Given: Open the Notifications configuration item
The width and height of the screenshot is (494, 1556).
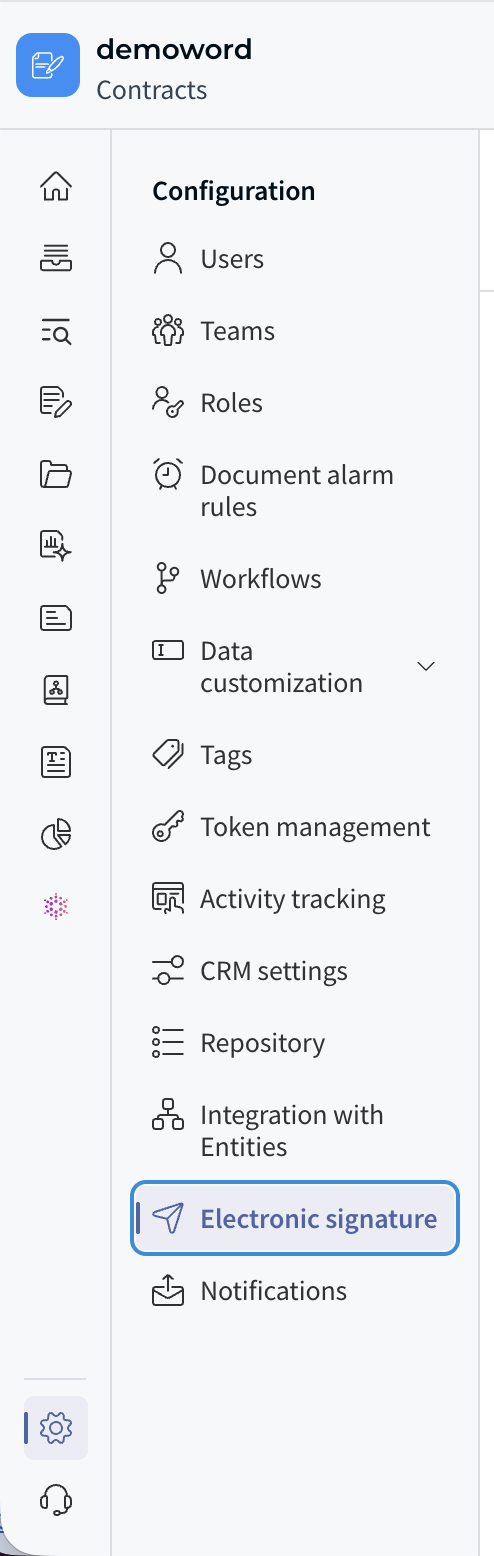Looking at the screenshot, I should pos(295,1291).
